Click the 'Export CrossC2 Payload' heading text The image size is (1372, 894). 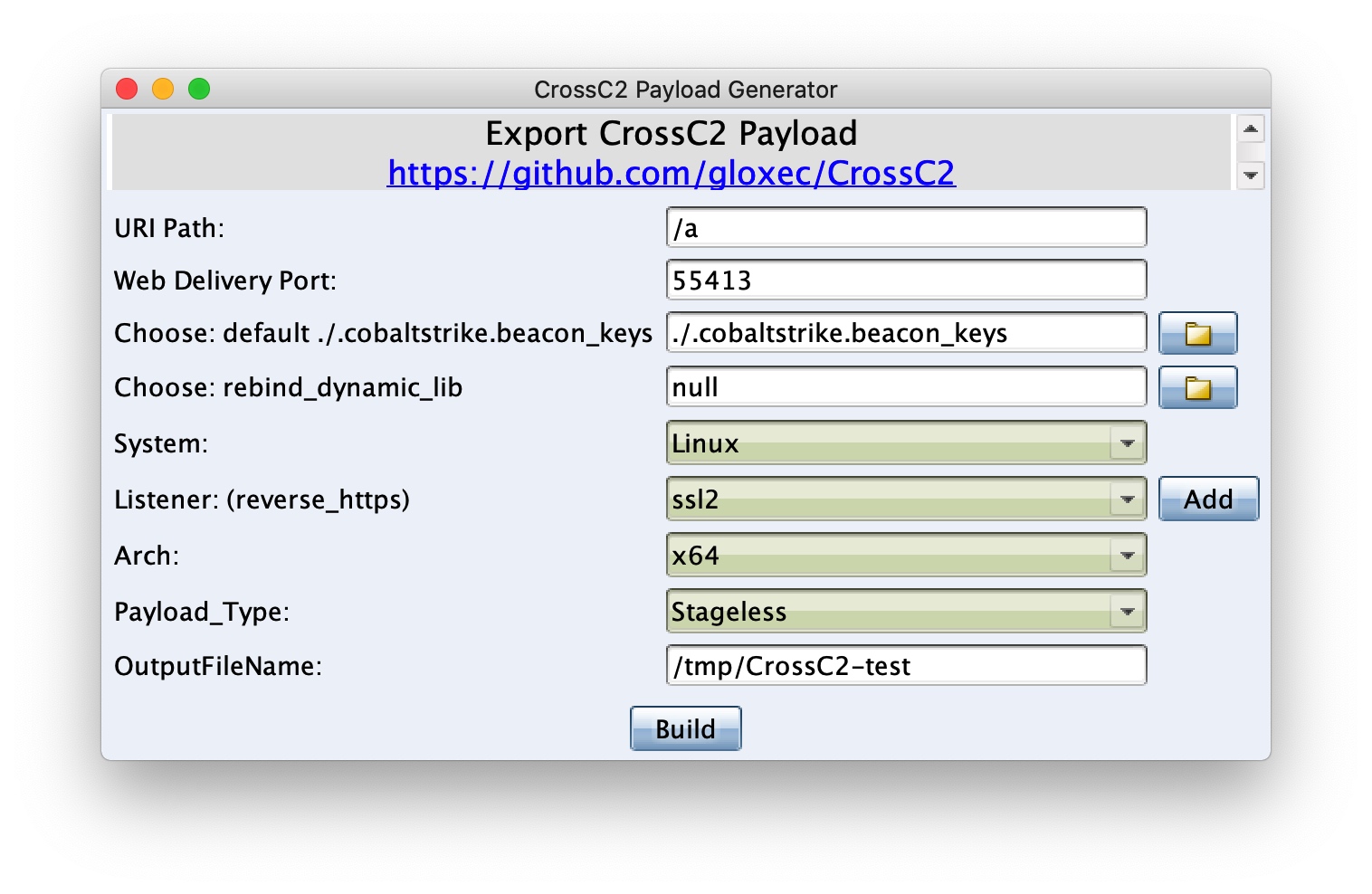(671, 134)
